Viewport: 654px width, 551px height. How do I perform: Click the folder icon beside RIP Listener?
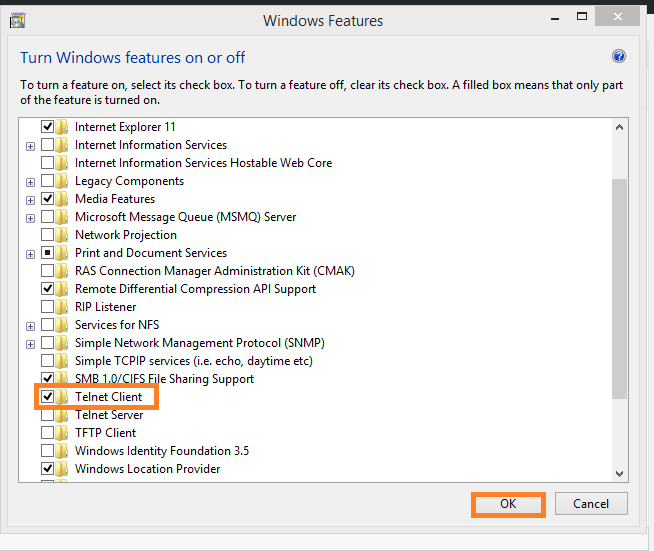[62, 307]
